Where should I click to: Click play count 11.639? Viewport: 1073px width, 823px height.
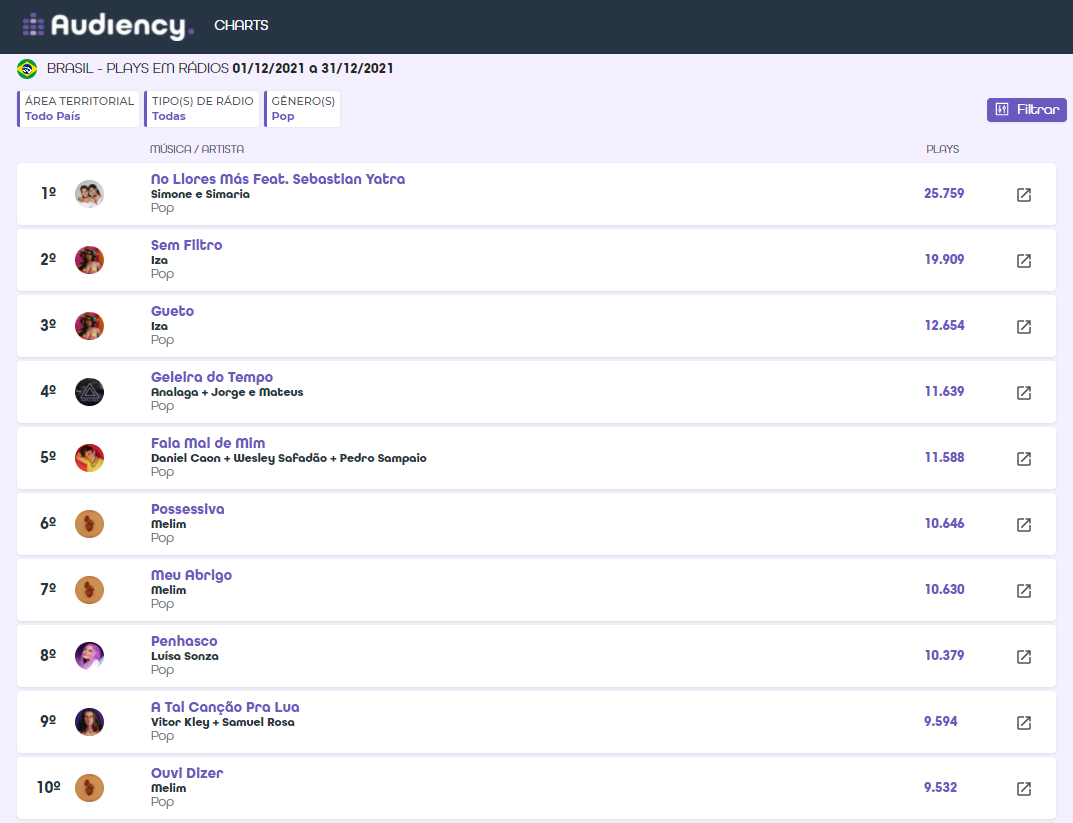point(944,391)
